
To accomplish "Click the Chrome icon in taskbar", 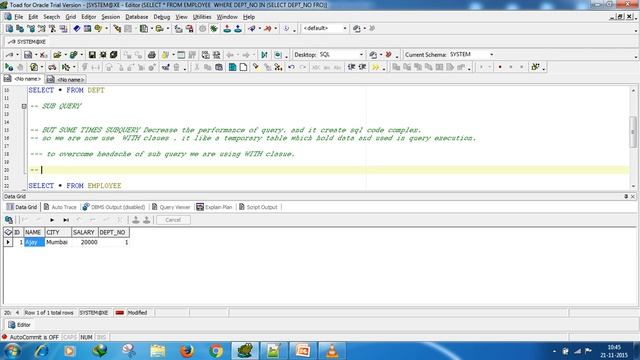I will (216, 351).
